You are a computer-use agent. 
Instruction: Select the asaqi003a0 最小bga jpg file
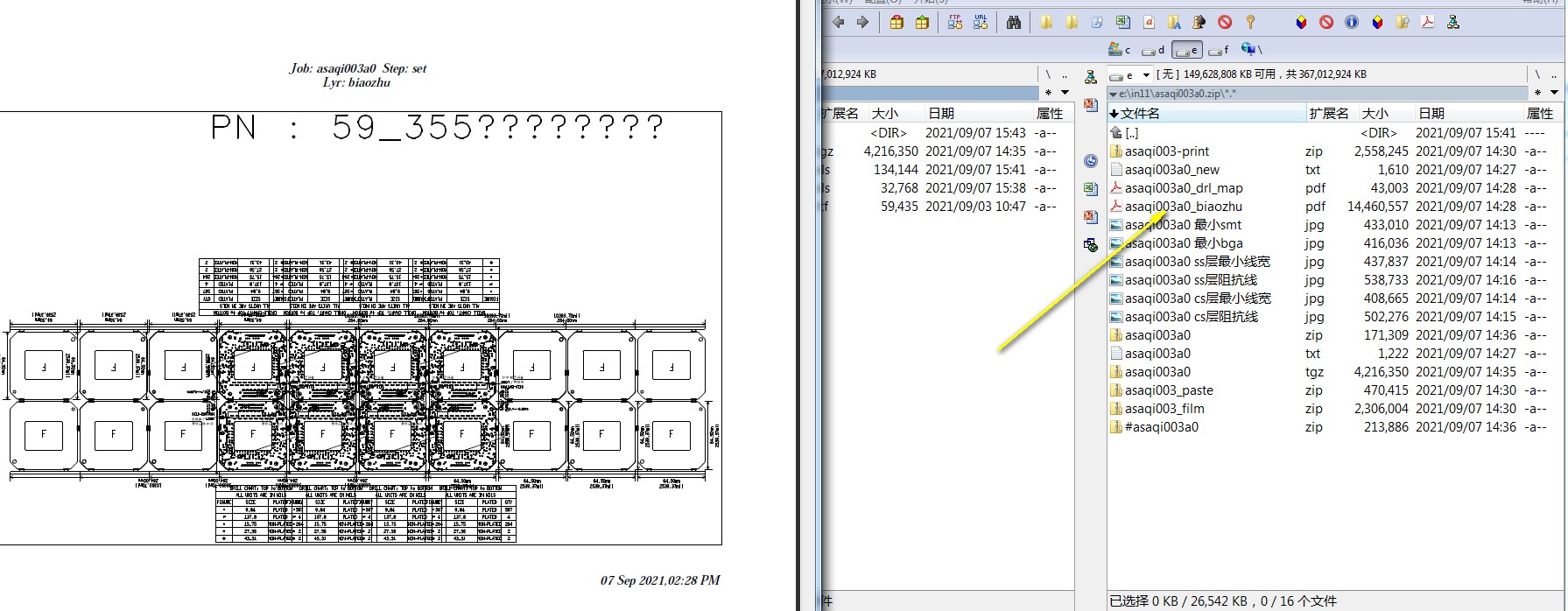[x=1335, y=243]
